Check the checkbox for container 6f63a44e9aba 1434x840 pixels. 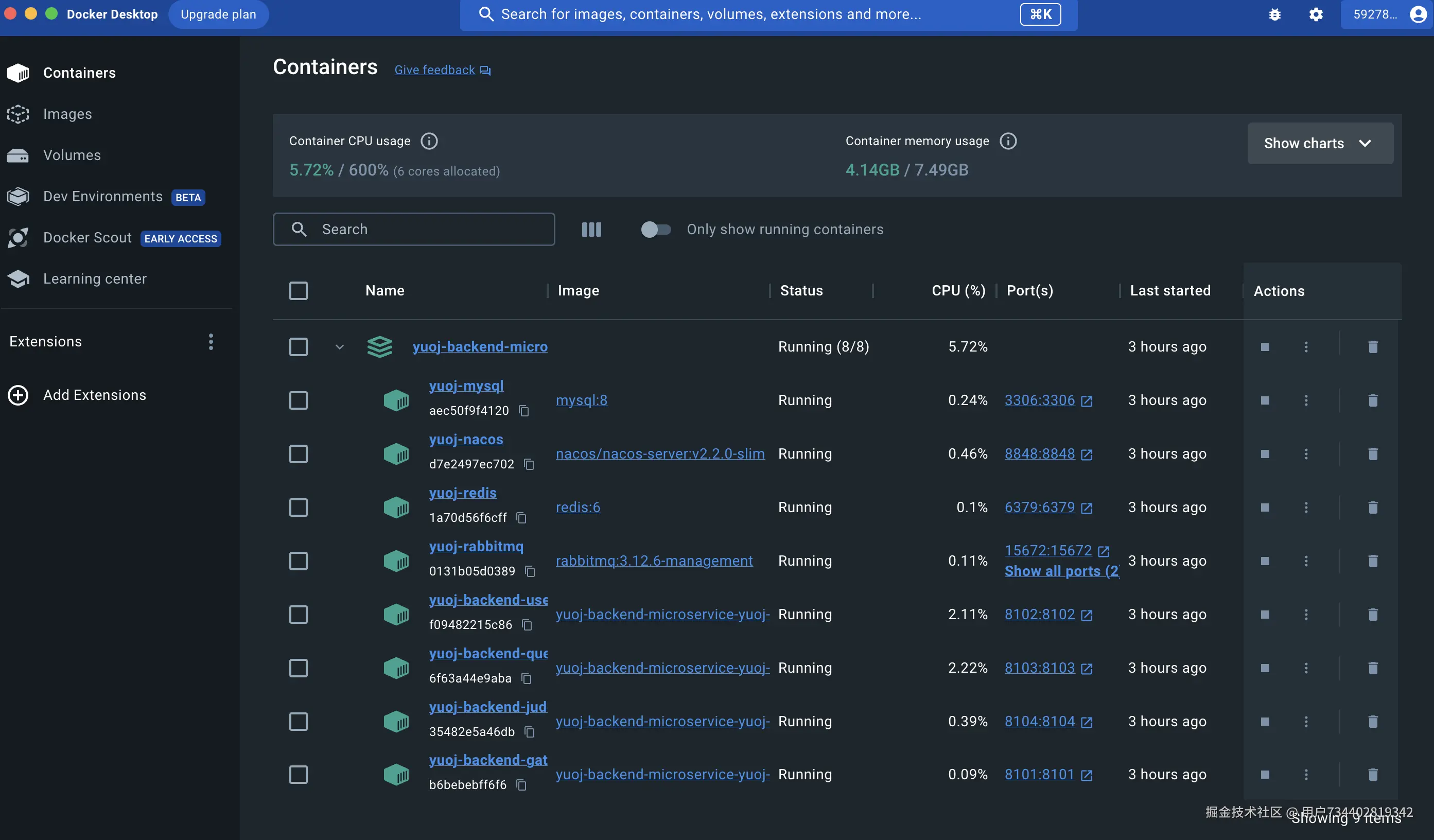[298, 668]
